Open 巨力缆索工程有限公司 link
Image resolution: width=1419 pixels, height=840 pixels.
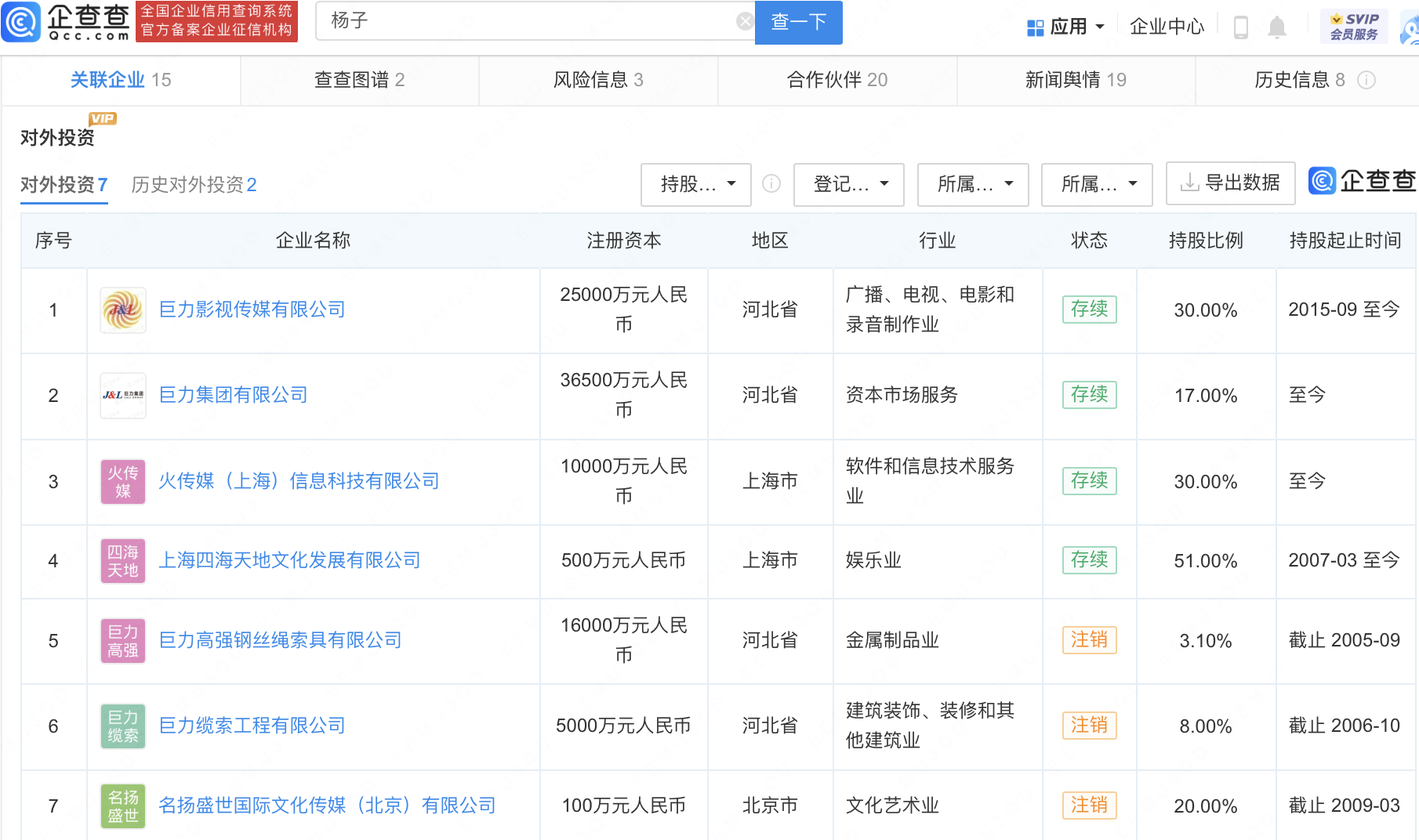[252, 726]
